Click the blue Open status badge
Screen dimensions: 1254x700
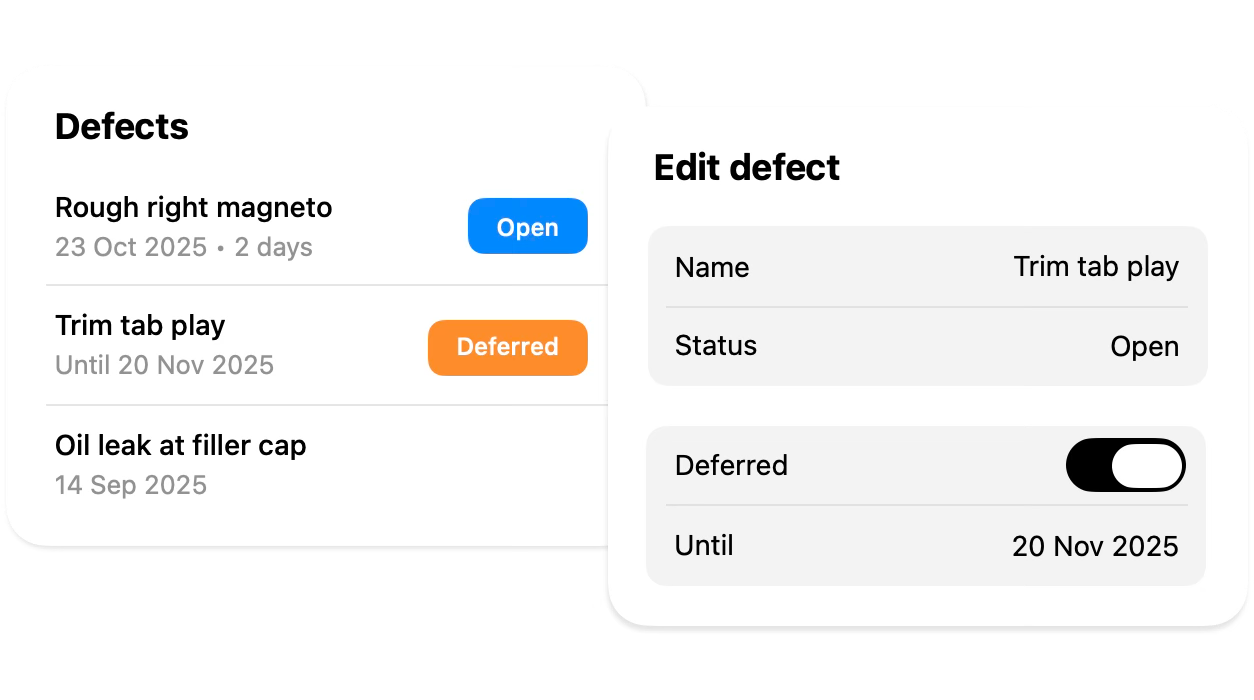(x=527, y=227)
